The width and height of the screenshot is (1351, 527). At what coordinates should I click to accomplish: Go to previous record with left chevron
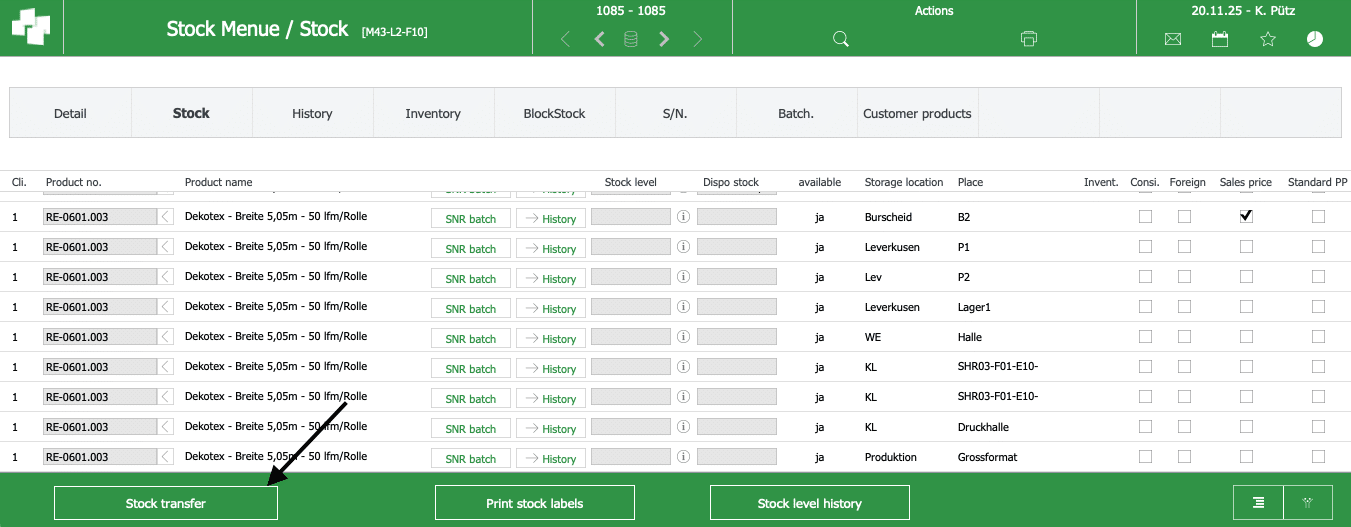click(599, 39)
